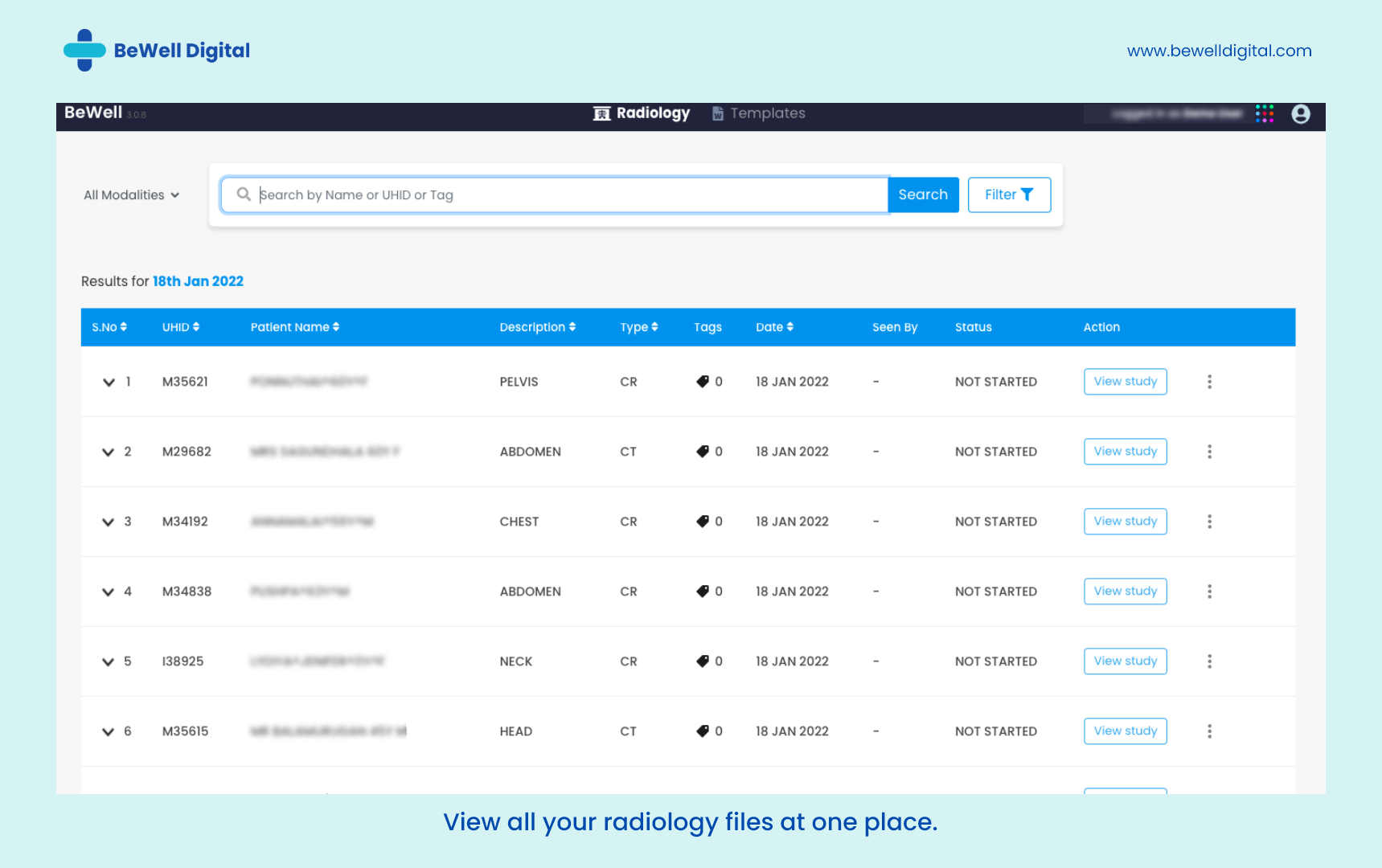Click the BeWell Digital cross logo
This screenshot has width=1382, height=868.
click(x=84, y=50)
